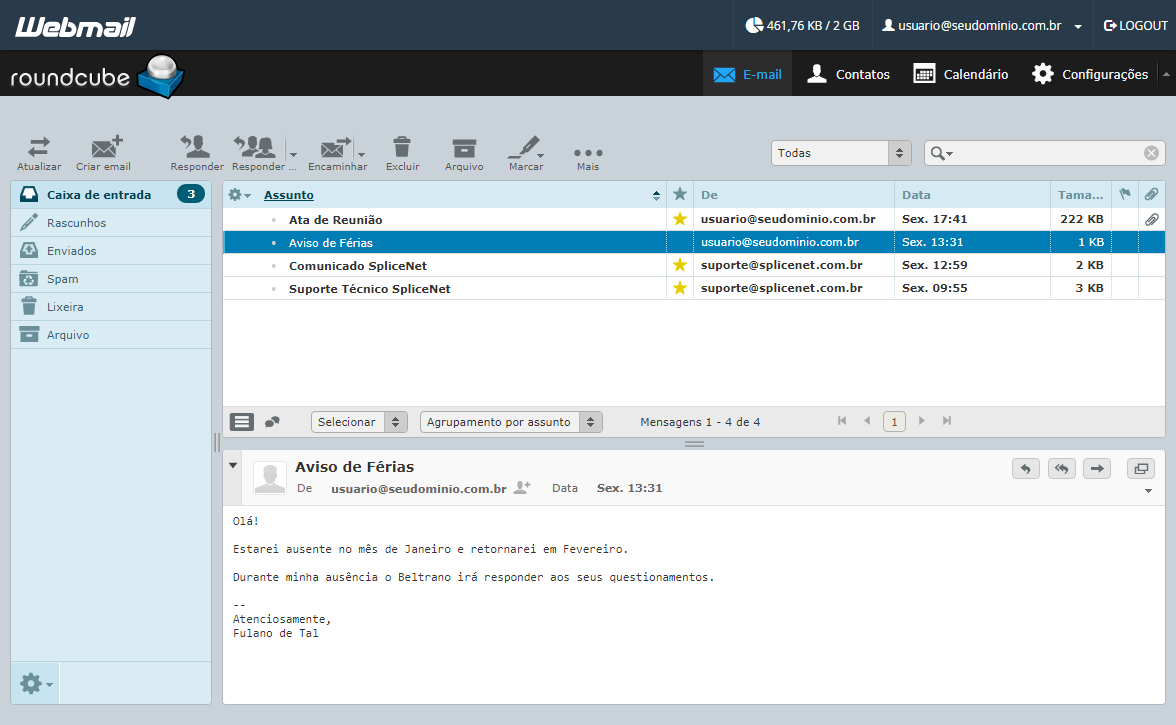Open the Configurações tab
Viewport: 1176px width, 725px height.
point(1090,74)
